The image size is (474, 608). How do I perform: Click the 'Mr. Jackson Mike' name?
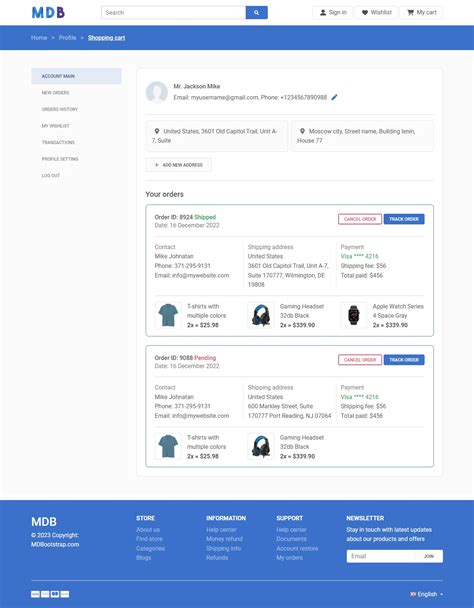[x=197, y=86]
